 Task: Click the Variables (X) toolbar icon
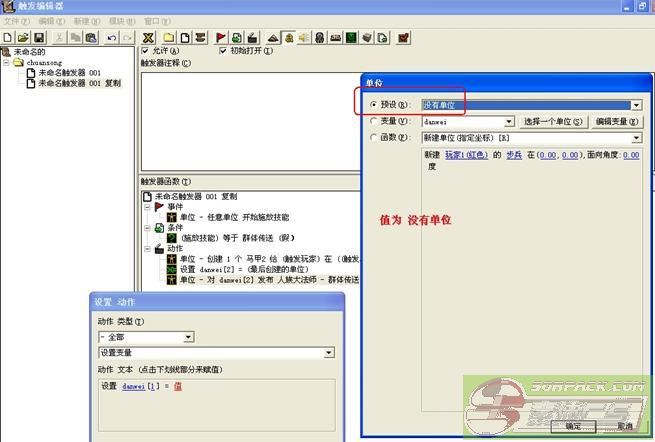pos(148,37)
